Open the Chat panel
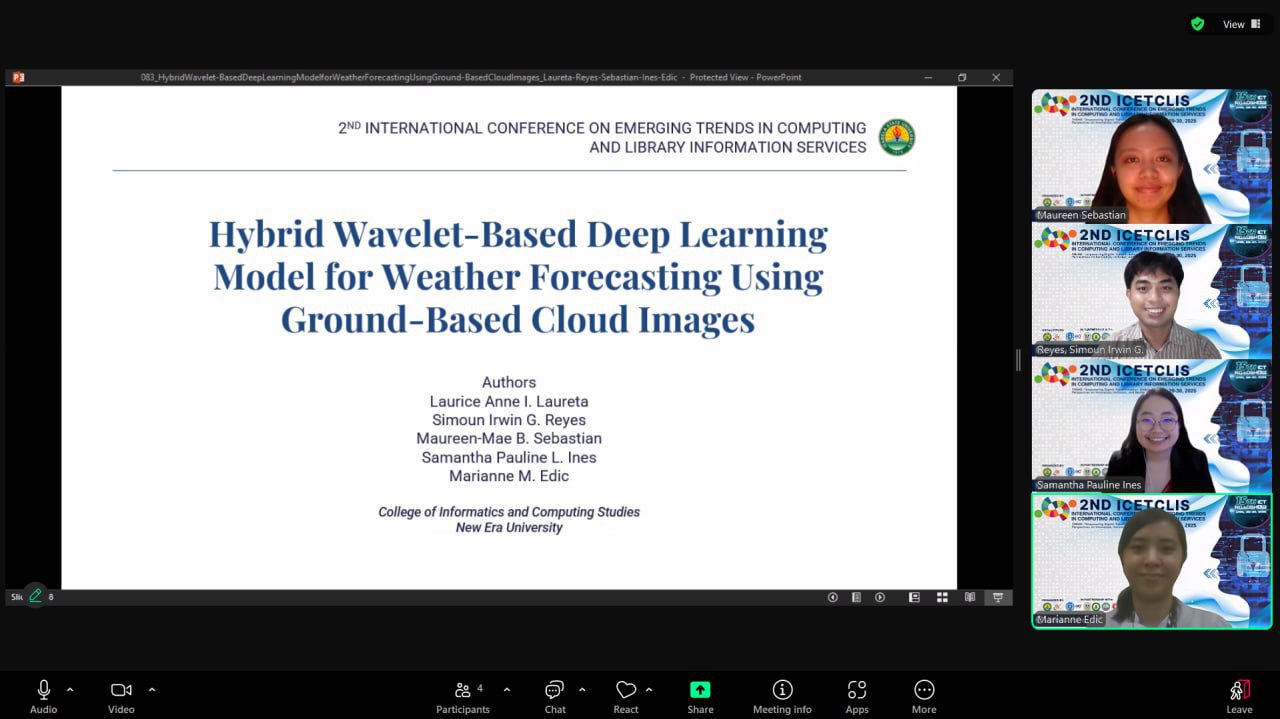The image size is (1280, 719). pyautogui.click(x=555, y=691)
